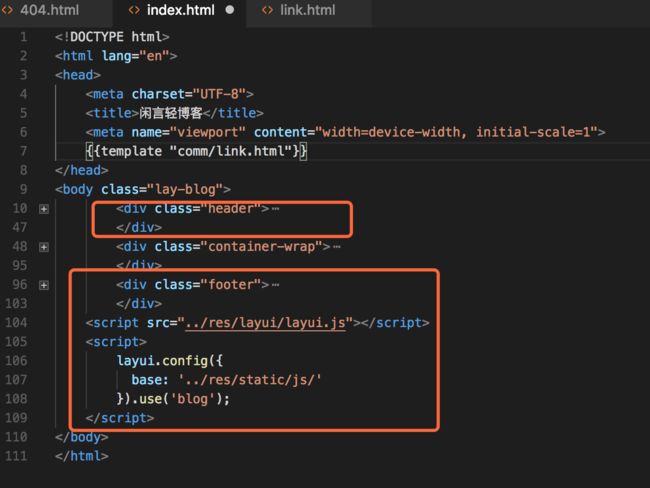The width and height of the screenshot is (650, 488).
Task: Click the layui.config call text
Action: click(170, 361)
